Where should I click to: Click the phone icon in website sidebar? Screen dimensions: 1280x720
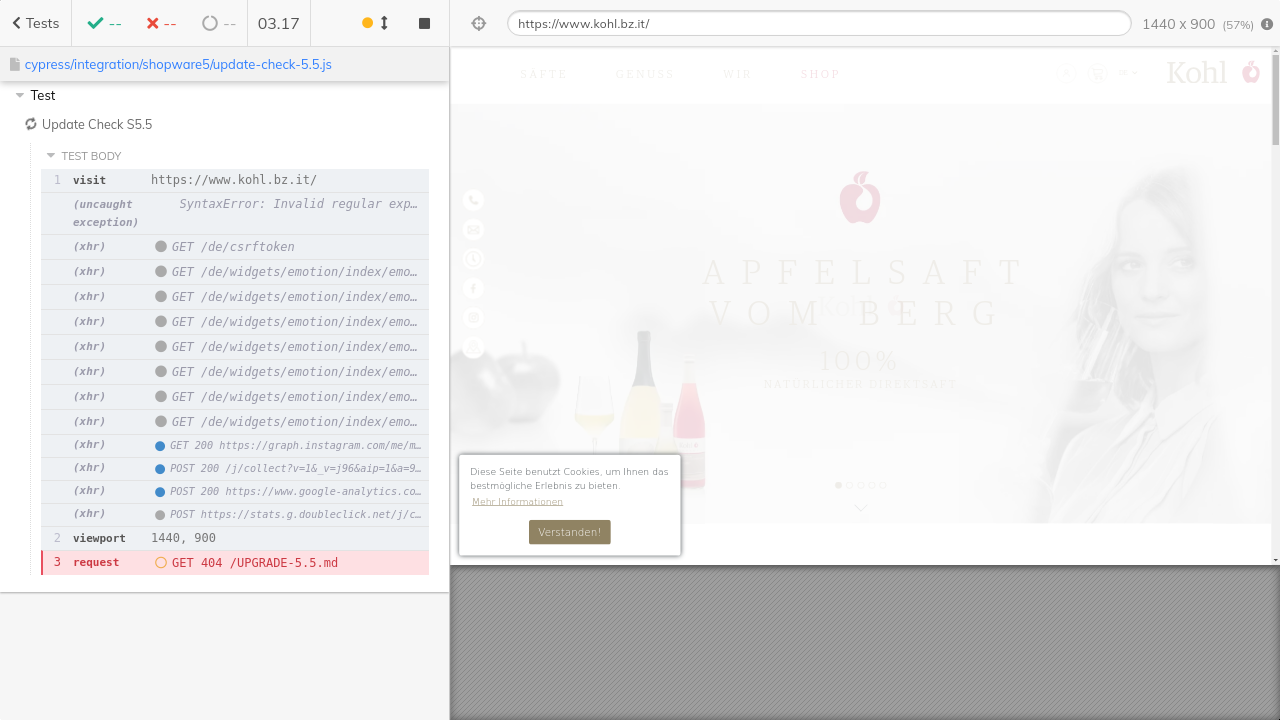[x=473, y=200]
